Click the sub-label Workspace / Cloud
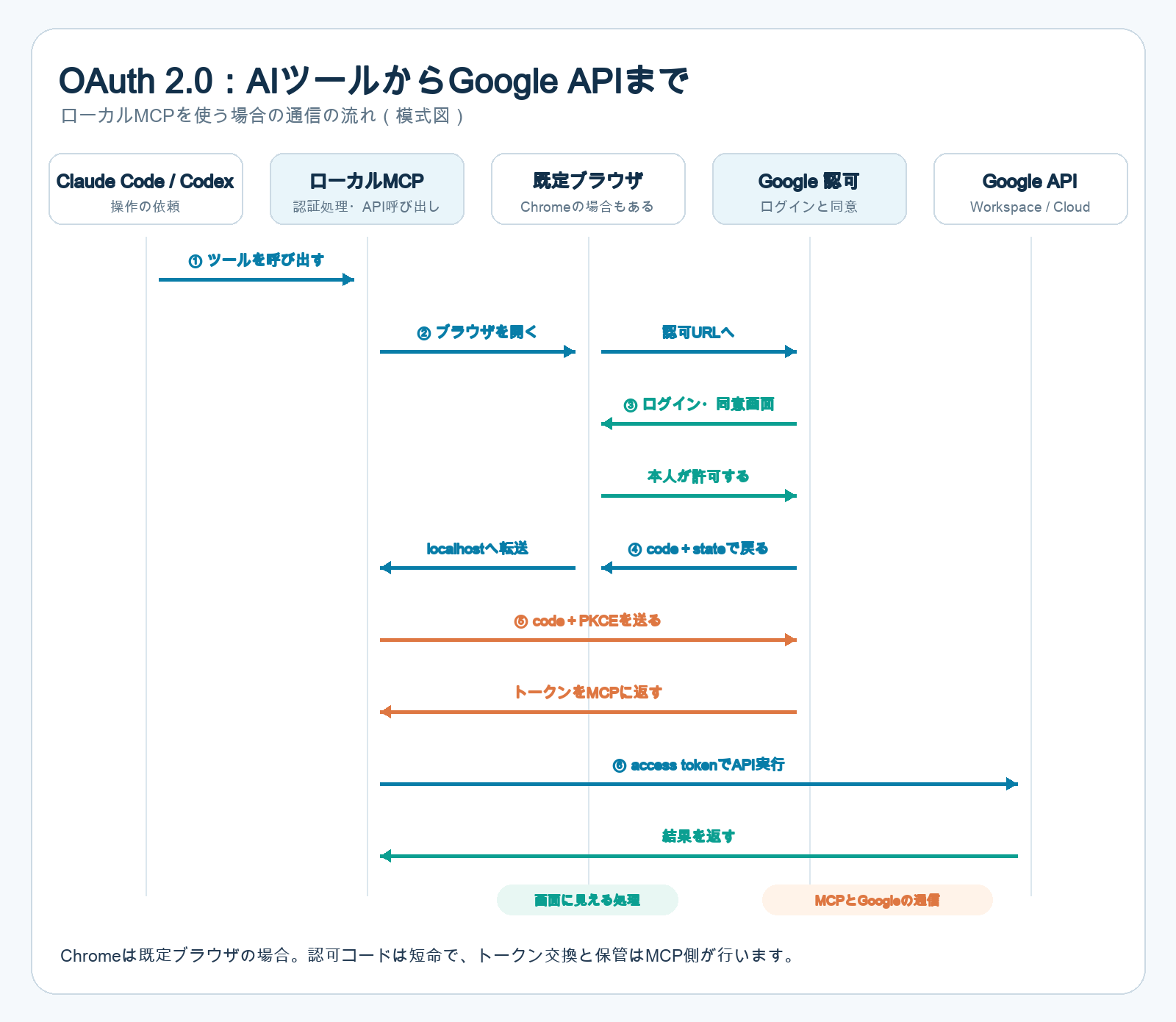This screenshot has height=1022, width=1176. pos(1030,207)
